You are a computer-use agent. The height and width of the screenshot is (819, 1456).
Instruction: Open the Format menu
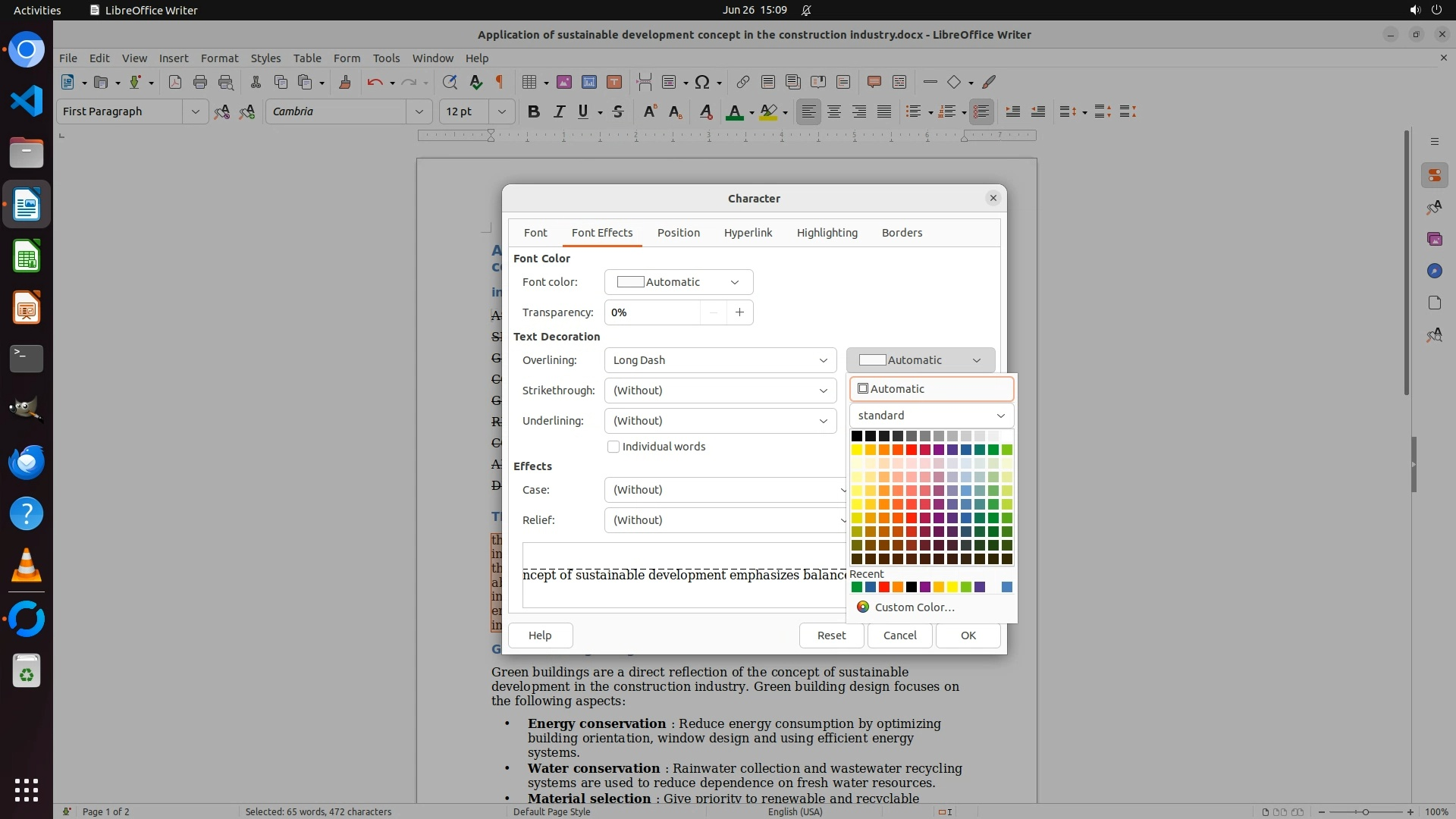point(219,58)
